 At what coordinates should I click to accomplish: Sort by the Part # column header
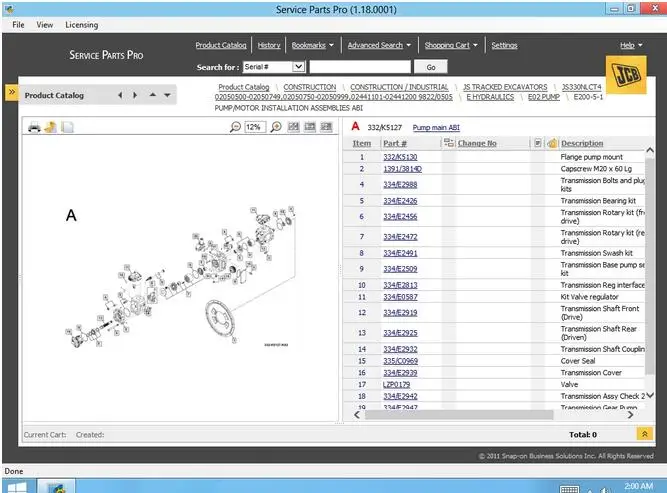(x=395, y=143)
